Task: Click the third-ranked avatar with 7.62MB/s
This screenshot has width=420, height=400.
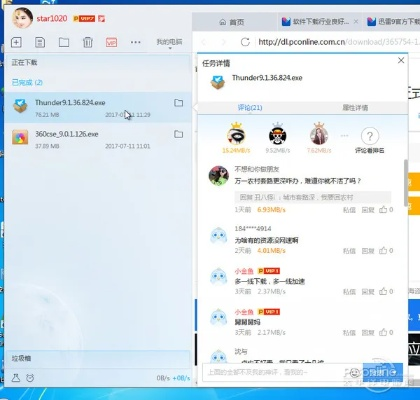Action: click(319, 135)
